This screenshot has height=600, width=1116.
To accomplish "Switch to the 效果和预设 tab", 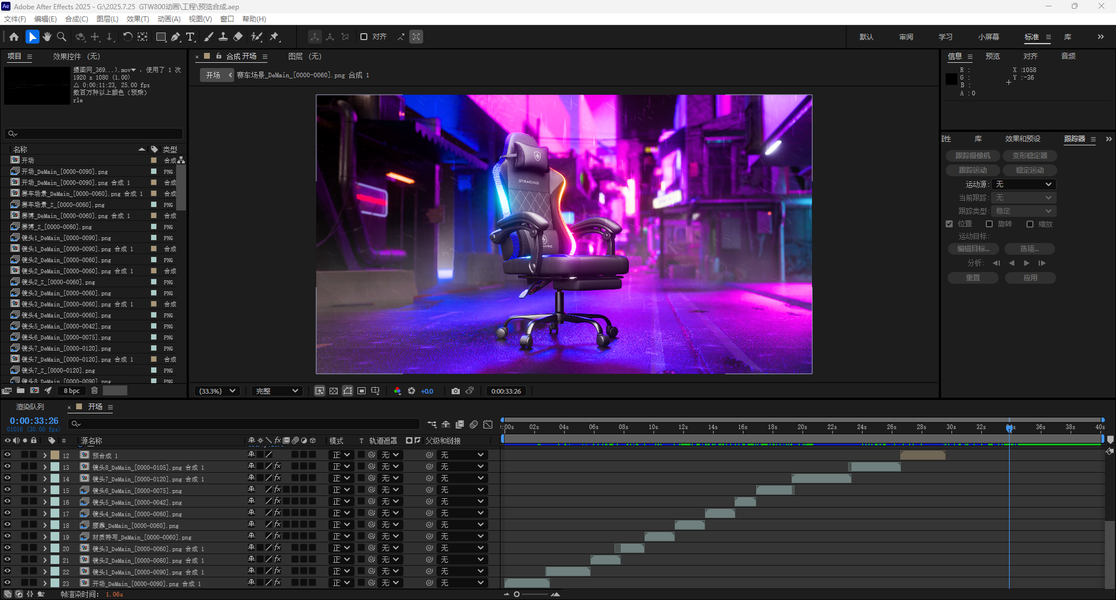I will (x=1022, y=139).
